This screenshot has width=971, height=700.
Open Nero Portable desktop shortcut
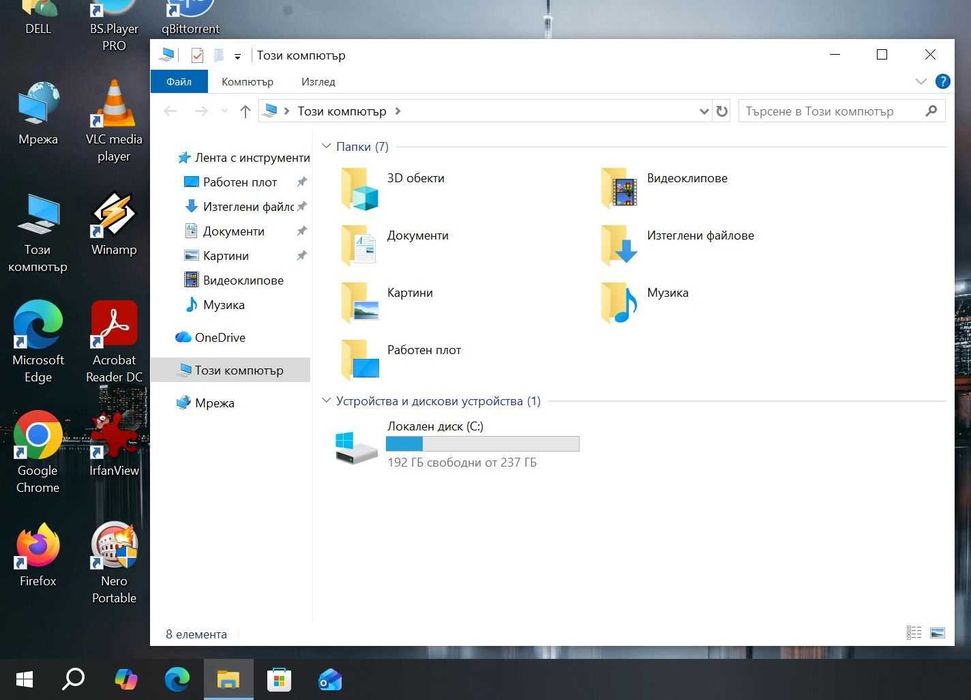coord(114,562)
